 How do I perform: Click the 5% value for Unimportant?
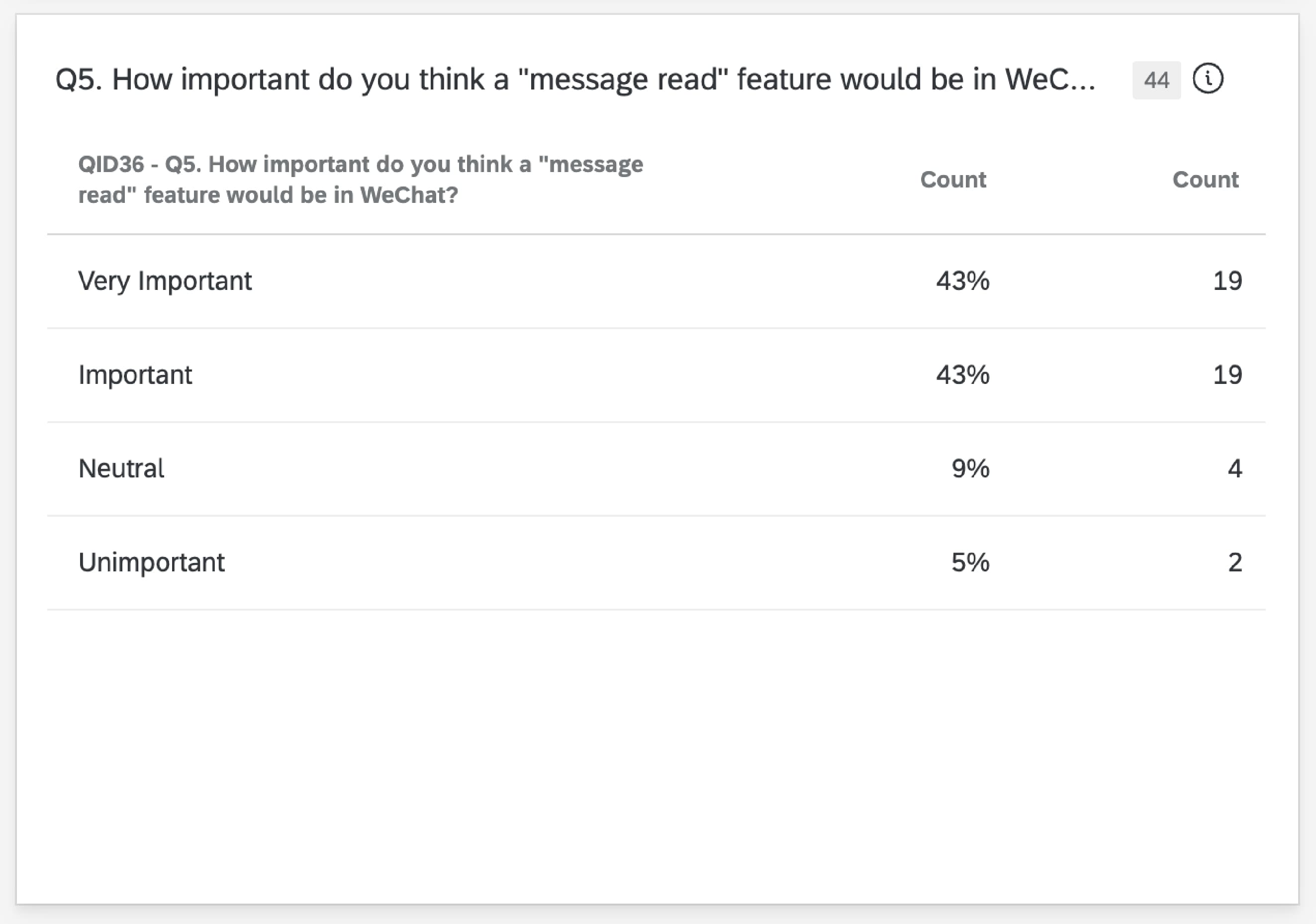tap(970, 562)
